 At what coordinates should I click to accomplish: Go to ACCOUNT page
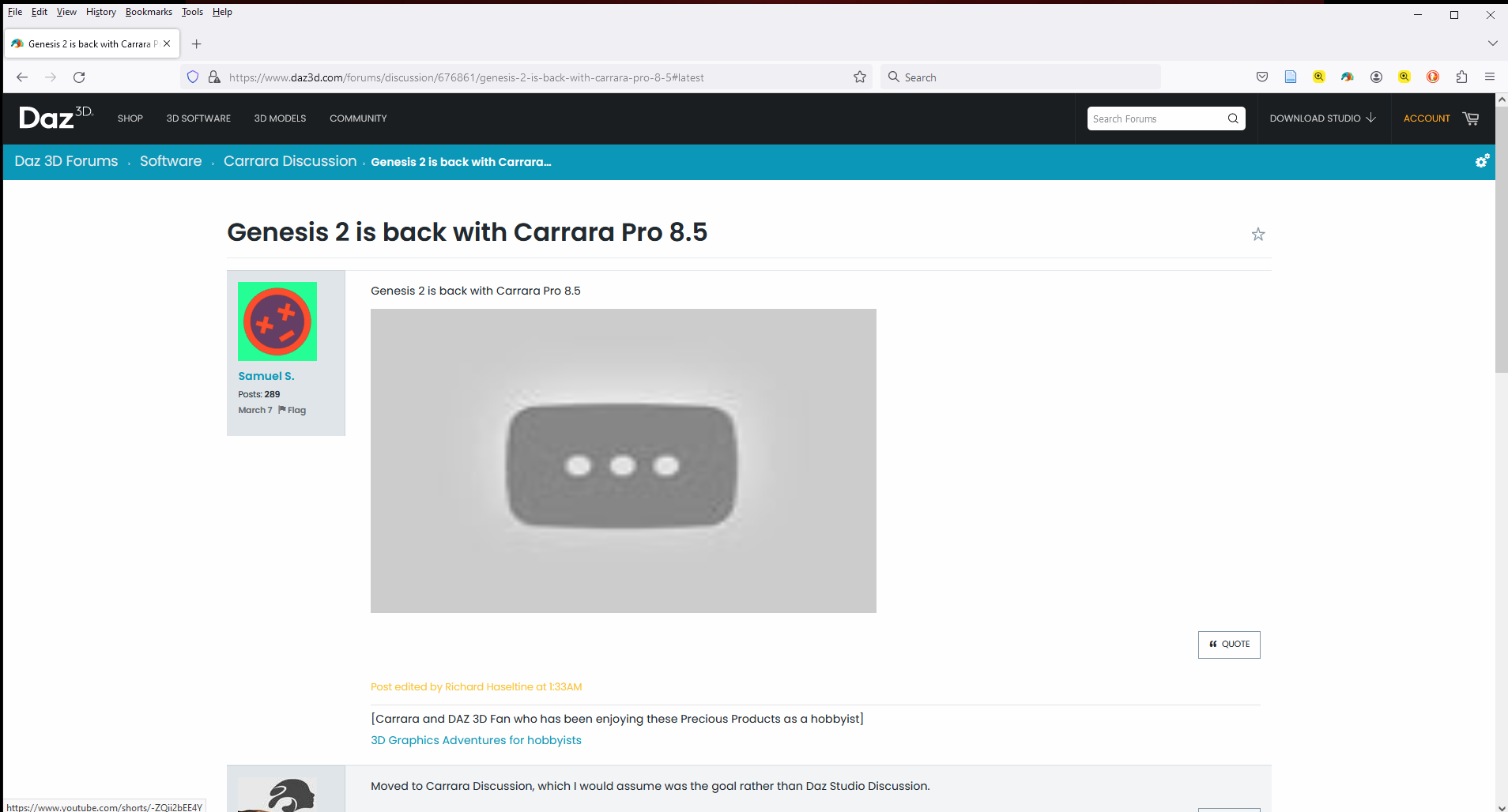(1427, 118)
